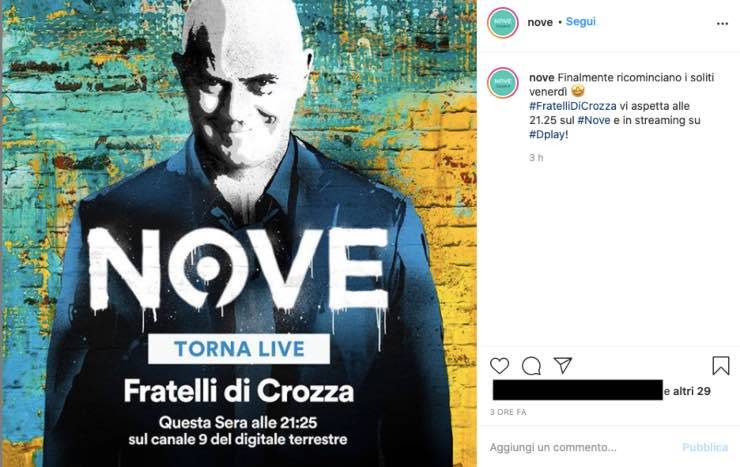Open comments via speech bubble icon
Viewport: 740px width, 467px height.
click(x=531, y=366)
